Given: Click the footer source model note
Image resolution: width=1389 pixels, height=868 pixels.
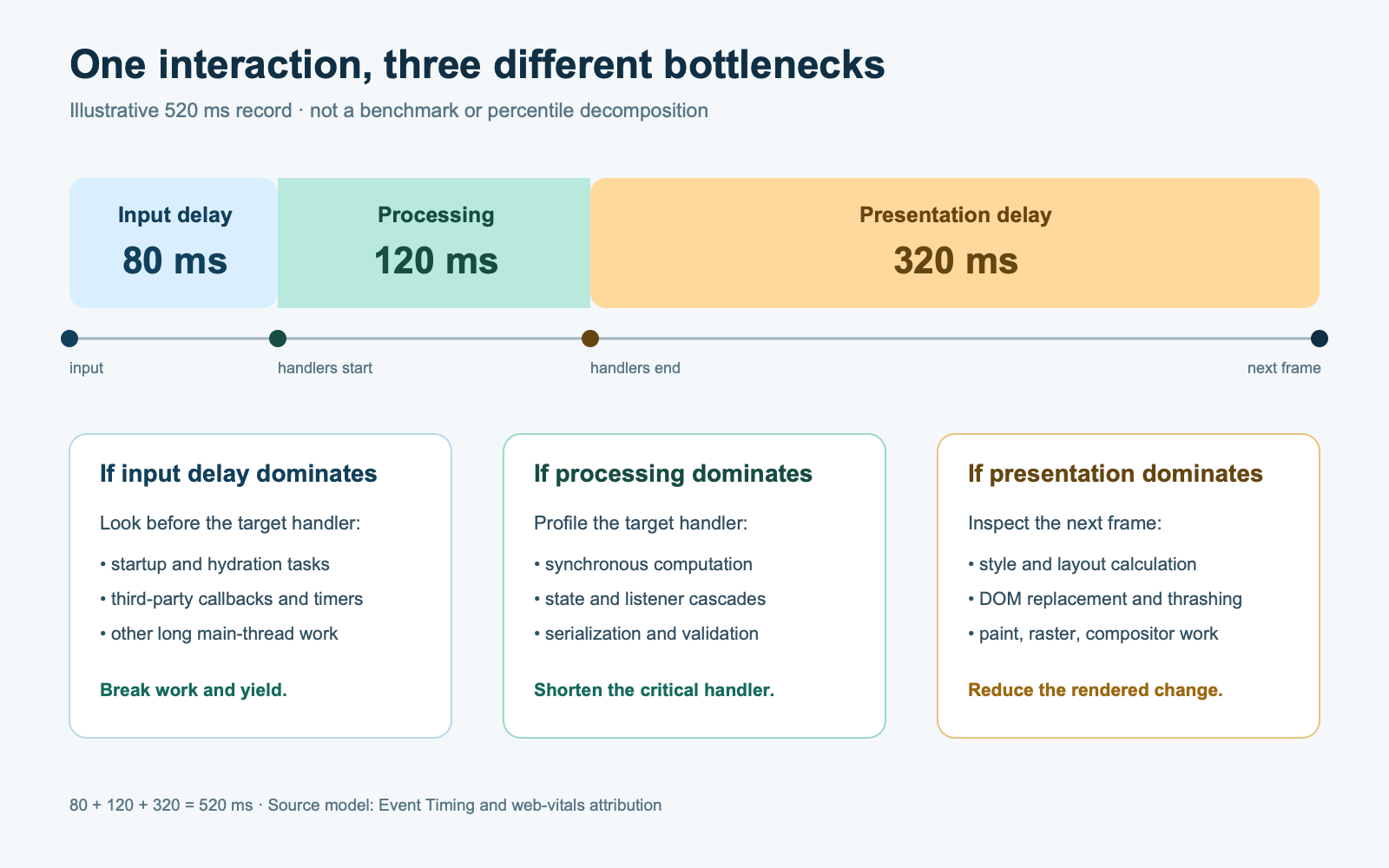Looking at the screenshot, I should 365,805.
